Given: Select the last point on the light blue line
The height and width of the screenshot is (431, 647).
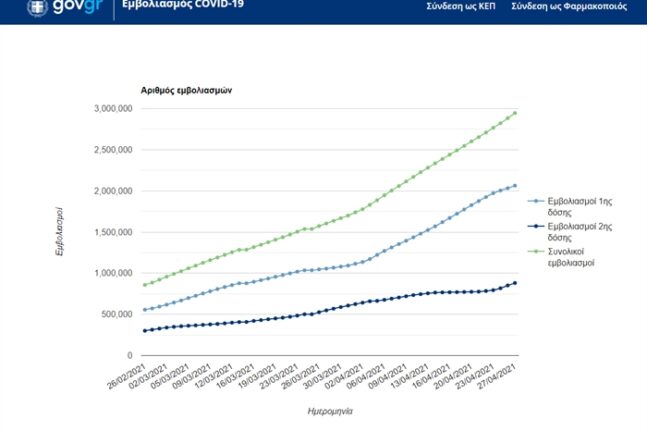Looking at the screenshot, I should [515, 185].
